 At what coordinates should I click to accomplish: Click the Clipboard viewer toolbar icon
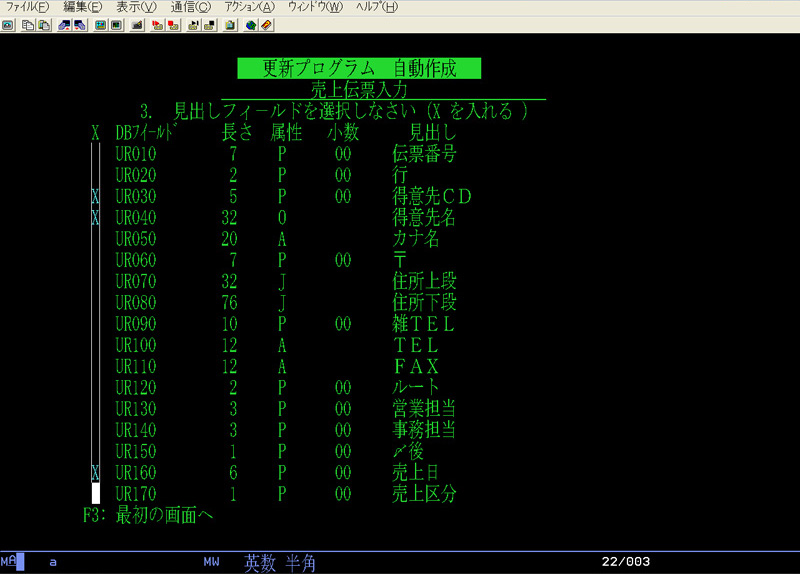point(230,25)
